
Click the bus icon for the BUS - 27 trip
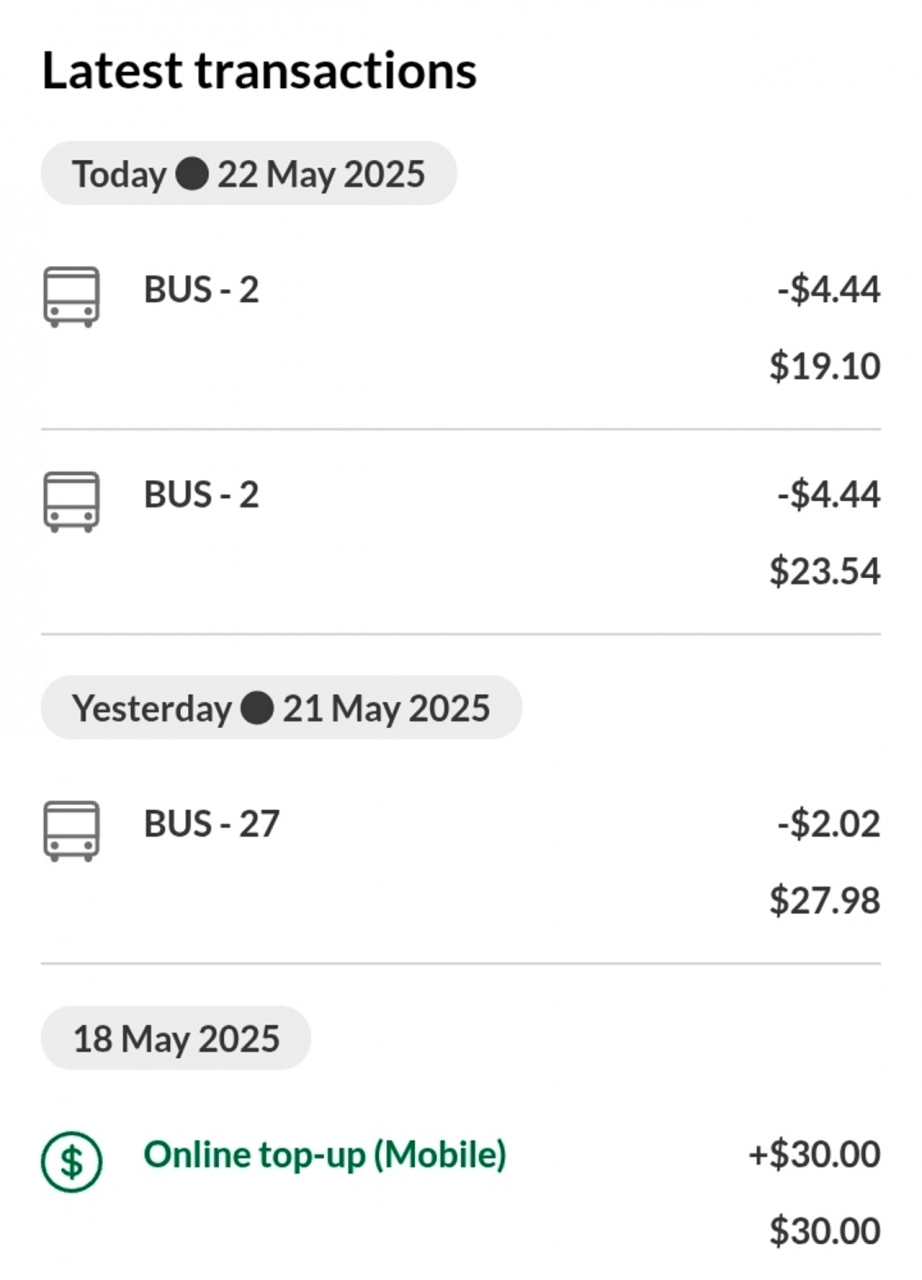tap(72, 830)
